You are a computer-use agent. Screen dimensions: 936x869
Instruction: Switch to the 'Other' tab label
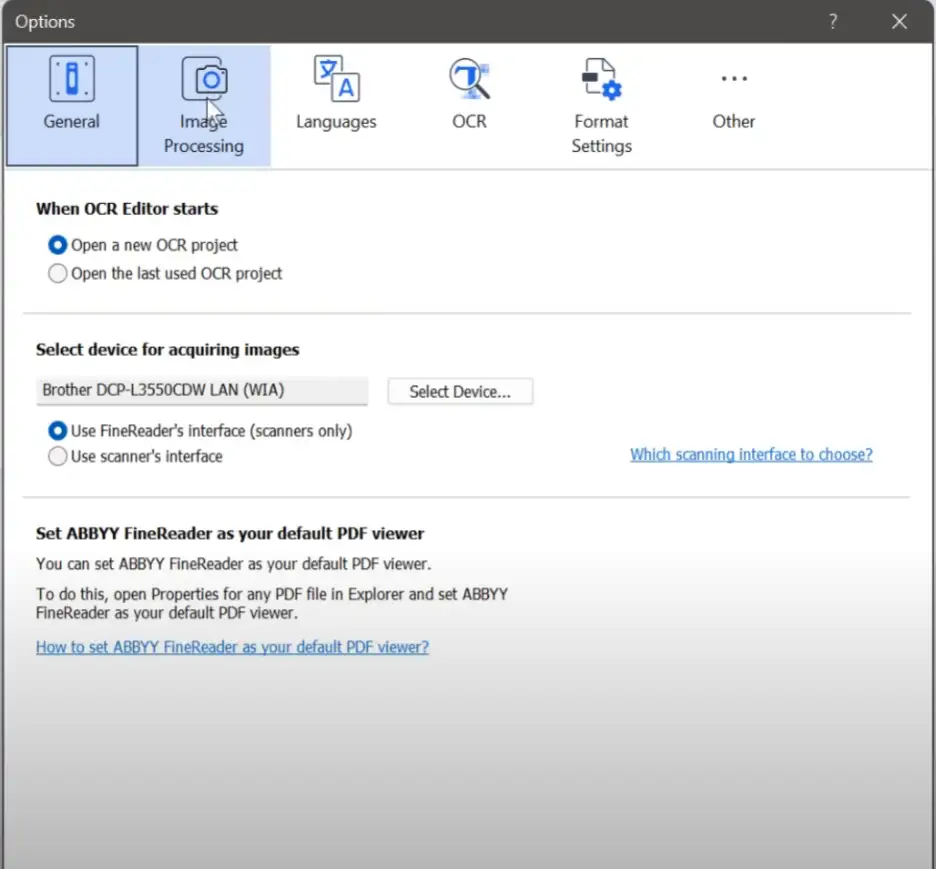(733, 122)
